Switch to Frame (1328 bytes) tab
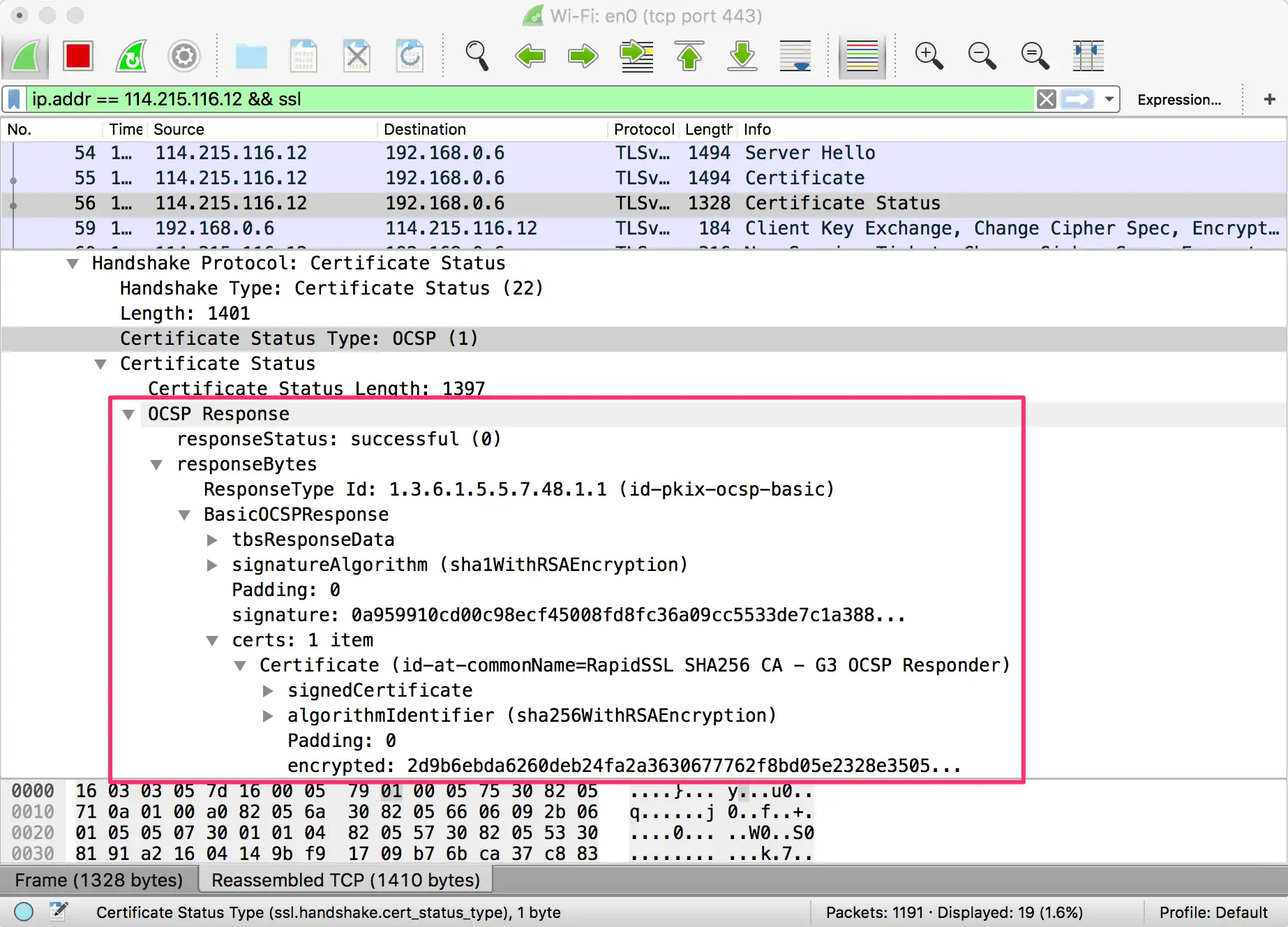This screenshot has width=1288, height=927. coord(99,880)
